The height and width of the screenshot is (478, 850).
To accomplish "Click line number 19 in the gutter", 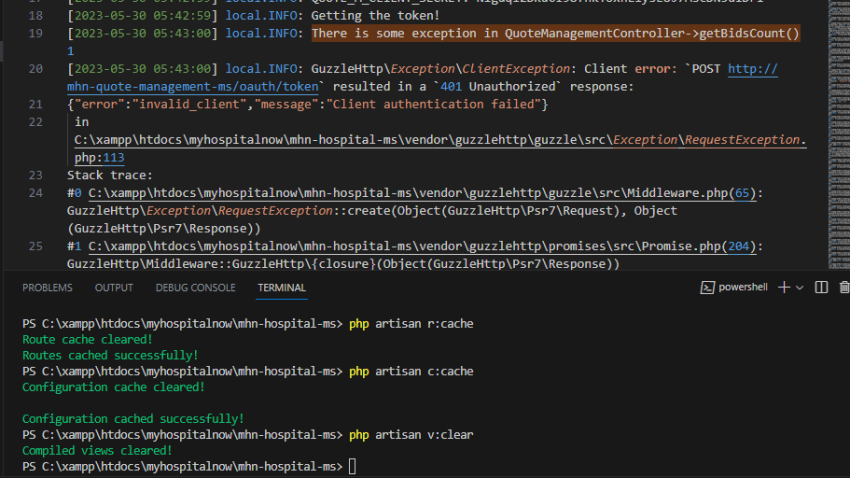I will (x=36, y=34).
